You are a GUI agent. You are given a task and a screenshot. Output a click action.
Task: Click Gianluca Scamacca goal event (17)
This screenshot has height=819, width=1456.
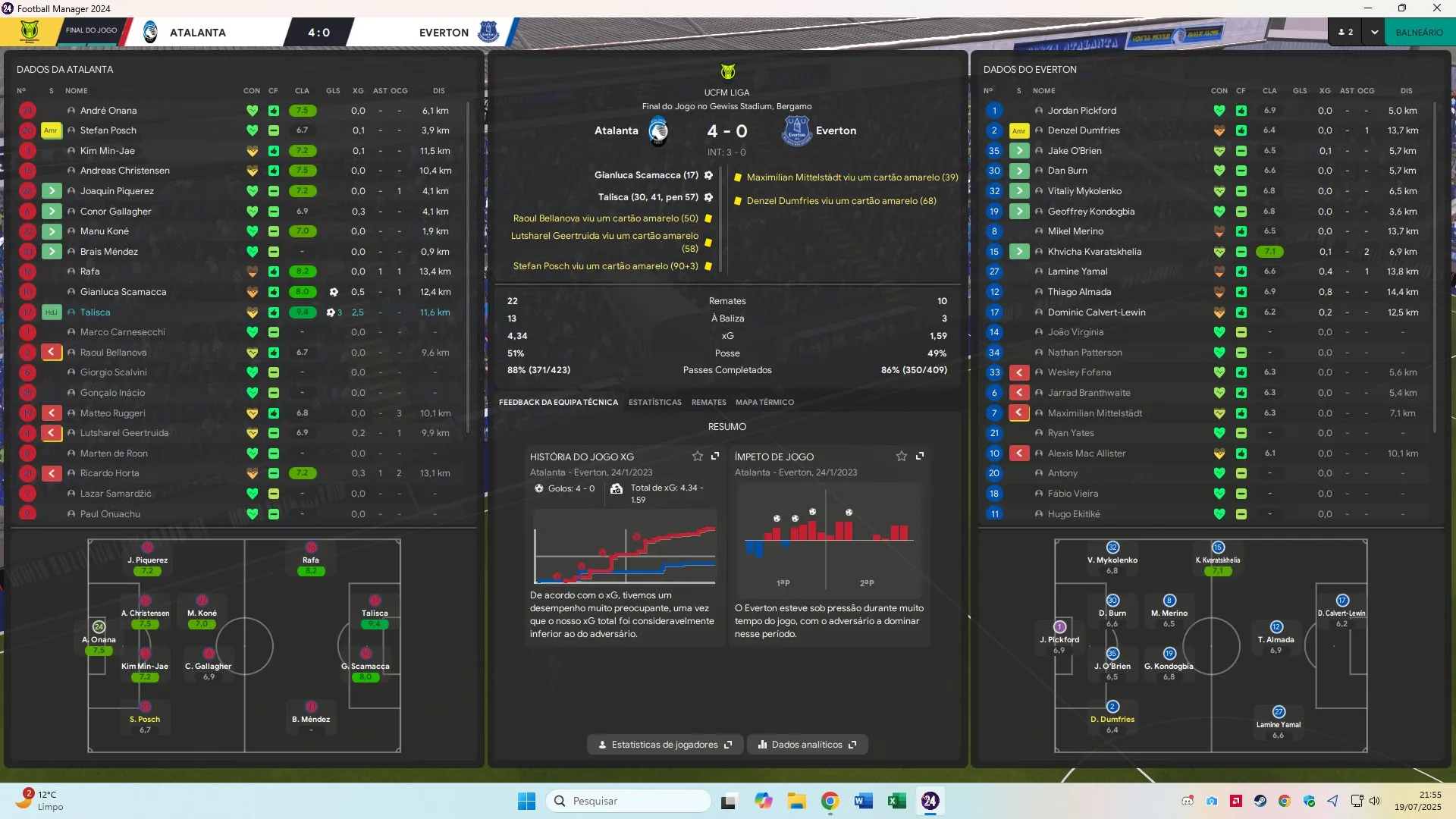coord(653,175)
